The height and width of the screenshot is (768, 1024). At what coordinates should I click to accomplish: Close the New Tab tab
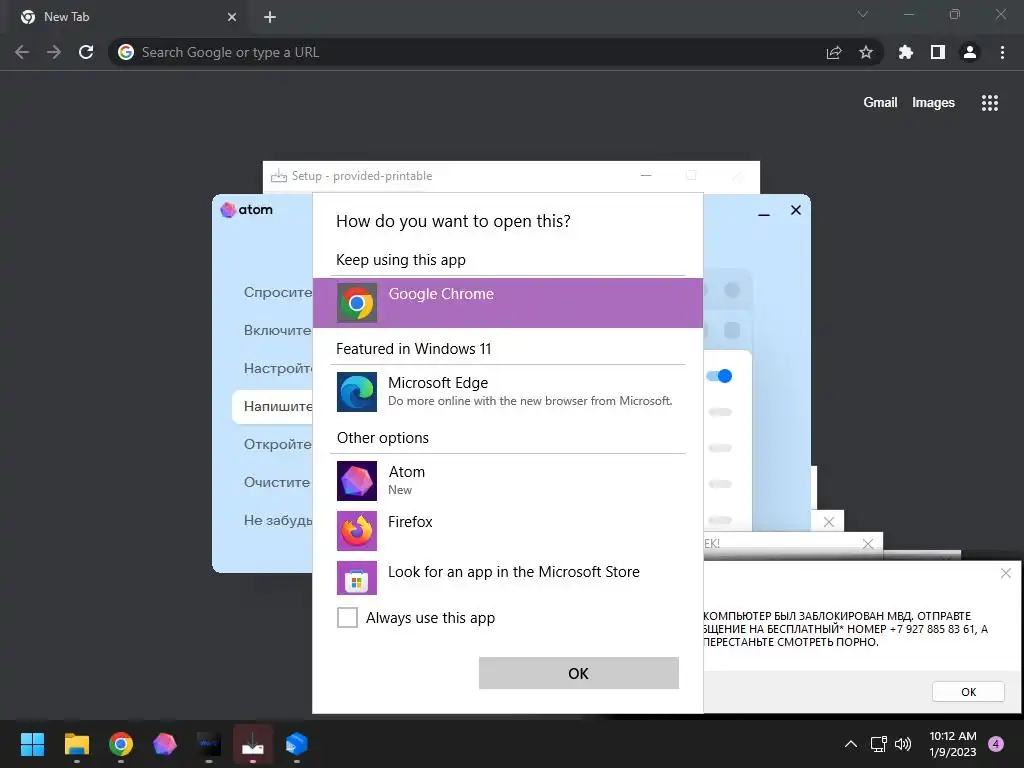[x=232, y=17]
